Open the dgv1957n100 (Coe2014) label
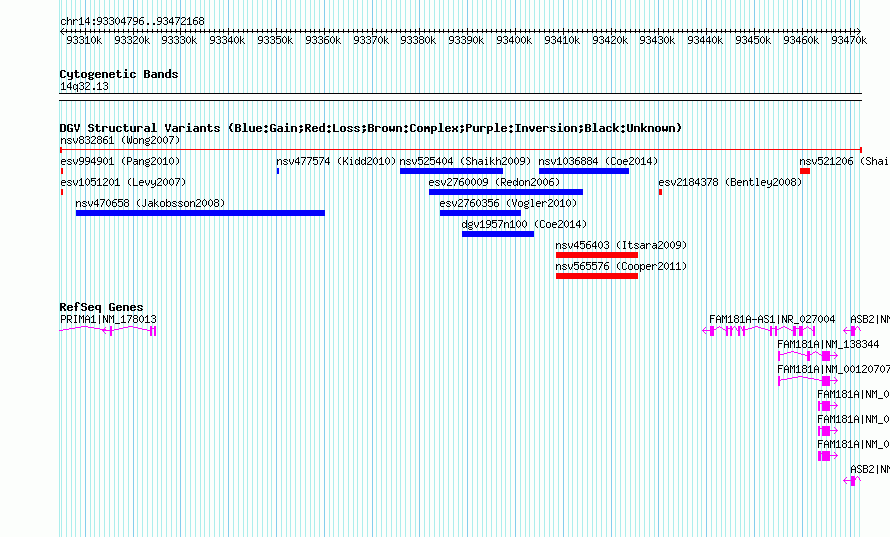 pos(524,224)
